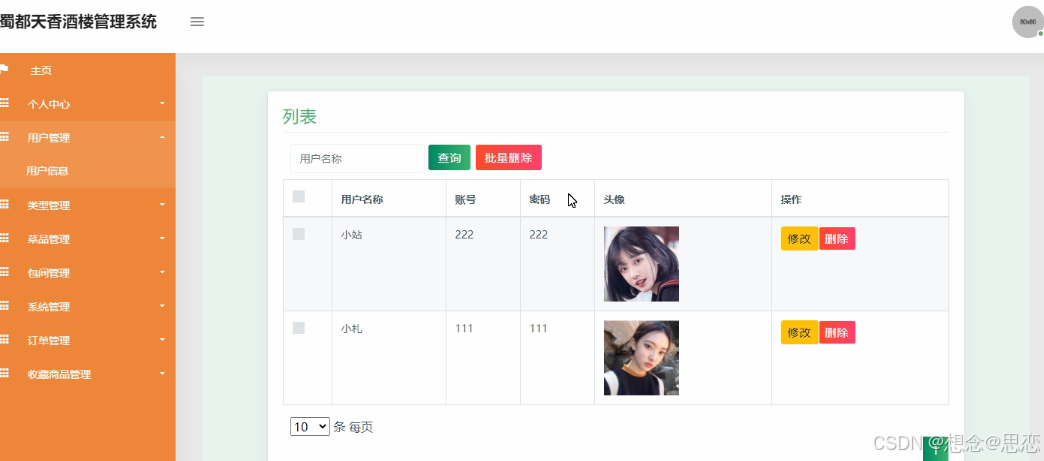Click the 用户名称 column header
Viewport: 1044px width, 461px height.
(362, 199)
